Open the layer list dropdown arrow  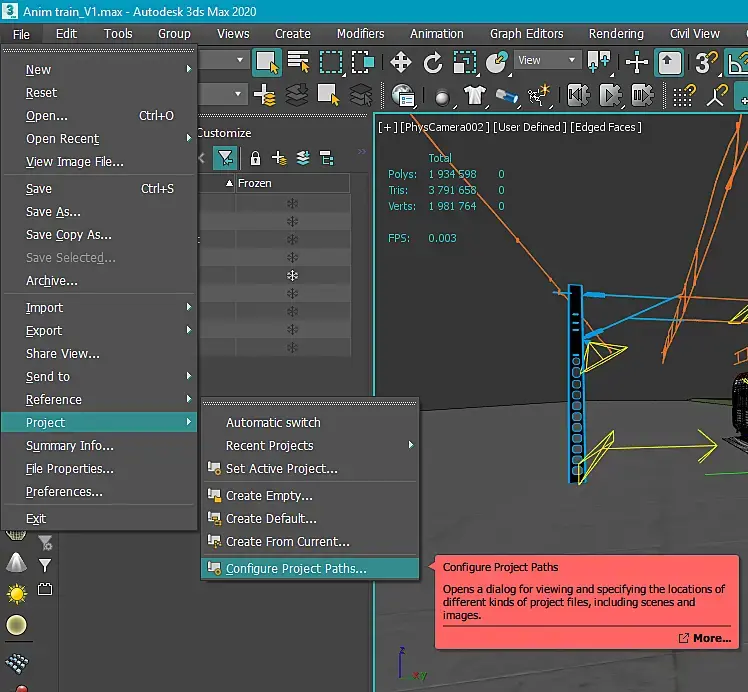coord(238,93)
